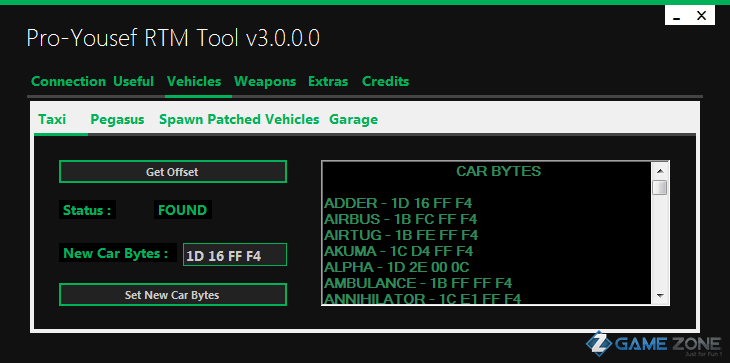The height and width of the screenshot is (363, 730).
Task: Click the Pro-Yousef RTM Tool v3.0.0.0 title
Action: tap(173, 38)
